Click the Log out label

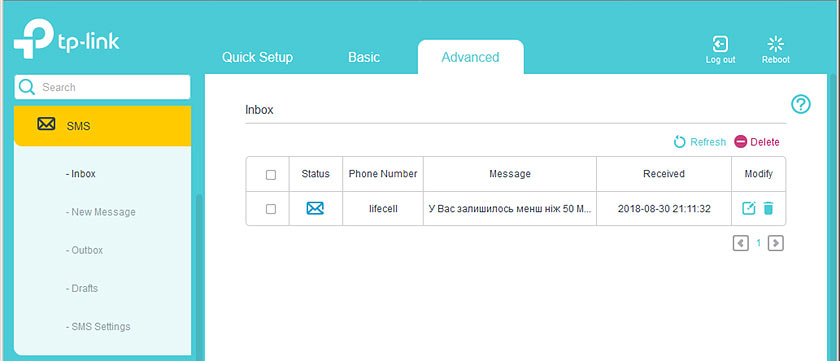coord(721,60)
